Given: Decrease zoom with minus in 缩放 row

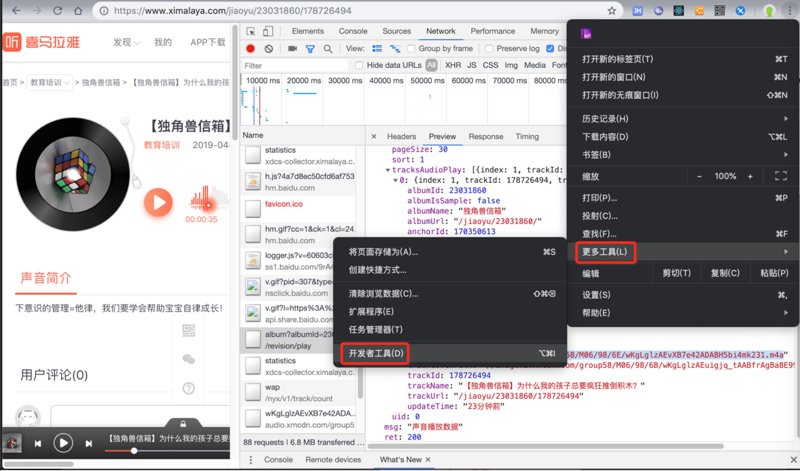Looking at the screenshot, I should [699, 176].
